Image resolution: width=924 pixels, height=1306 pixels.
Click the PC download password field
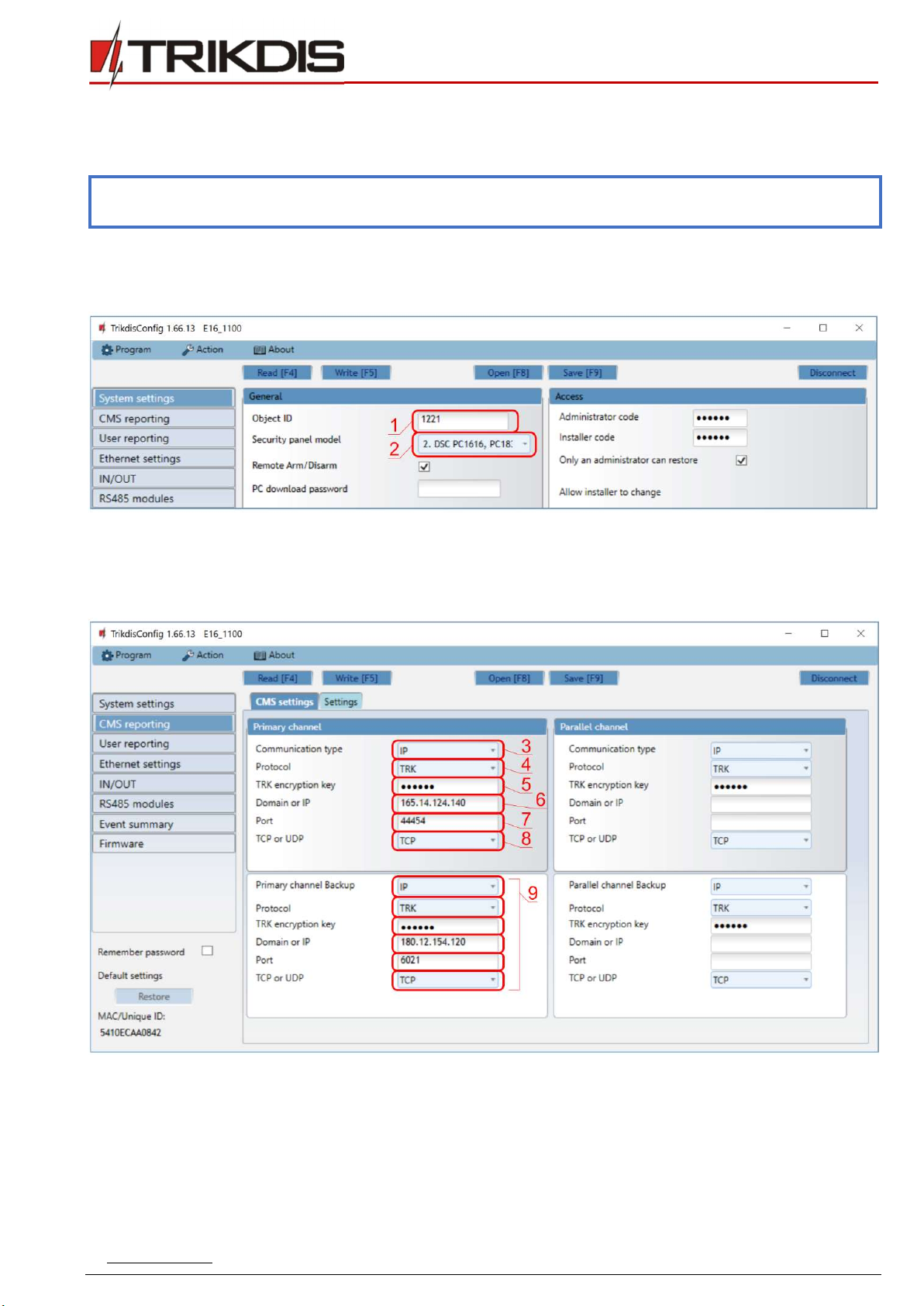tap(459, 489)
